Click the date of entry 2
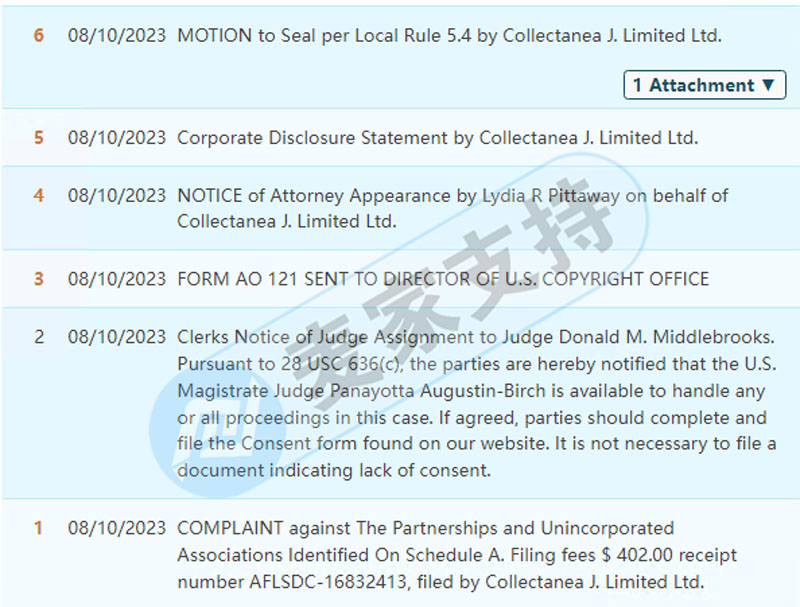The image size is (800, 607). click(117, 337)
